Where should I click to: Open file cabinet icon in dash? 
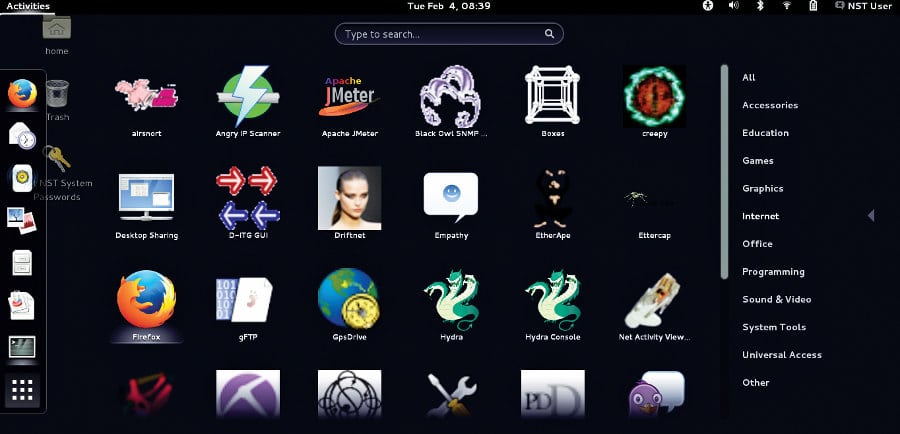pos(22,263)
